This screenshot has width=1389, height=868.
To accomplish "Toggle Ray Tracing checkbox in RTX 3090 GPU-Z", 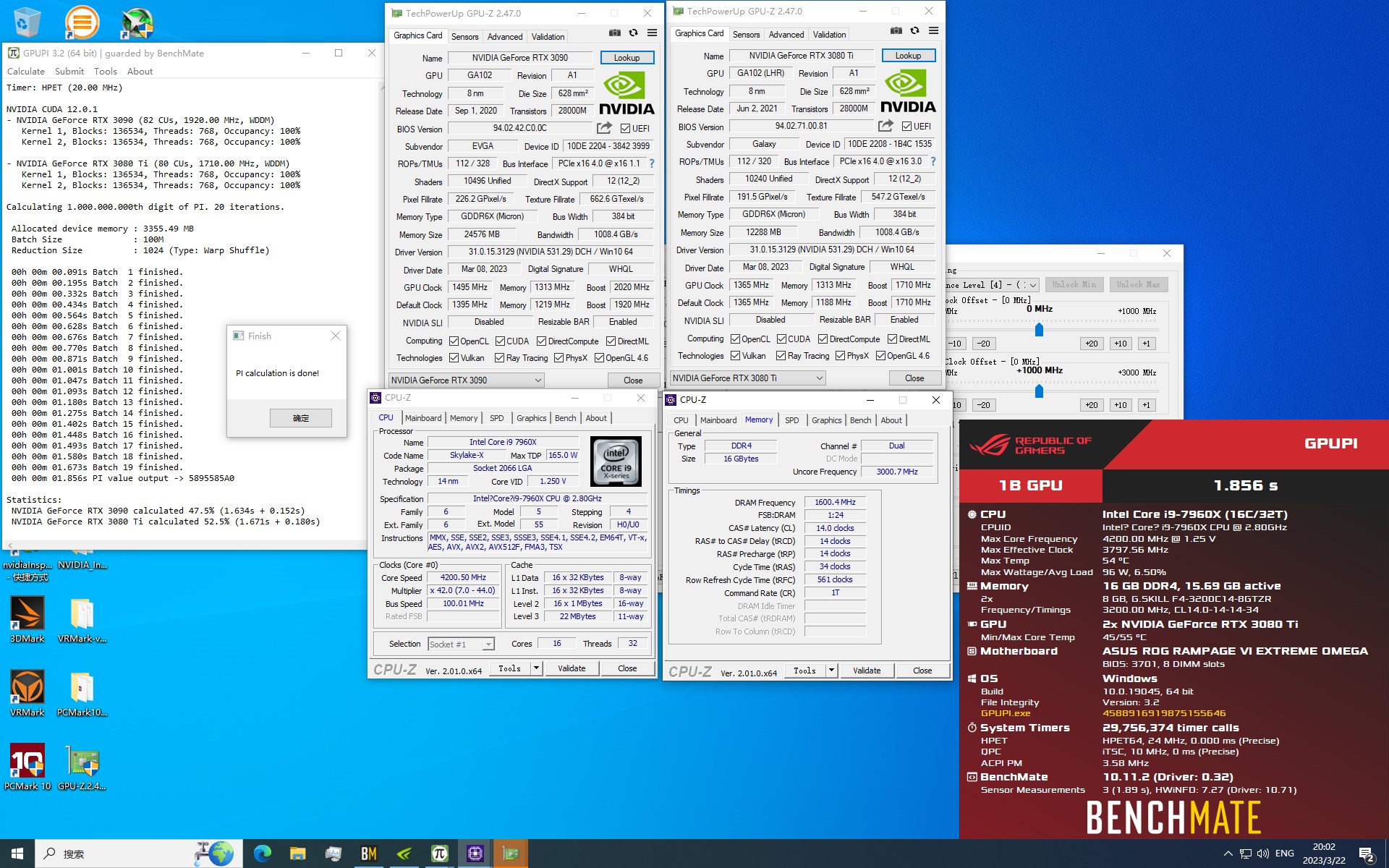I will click(499, 358).
